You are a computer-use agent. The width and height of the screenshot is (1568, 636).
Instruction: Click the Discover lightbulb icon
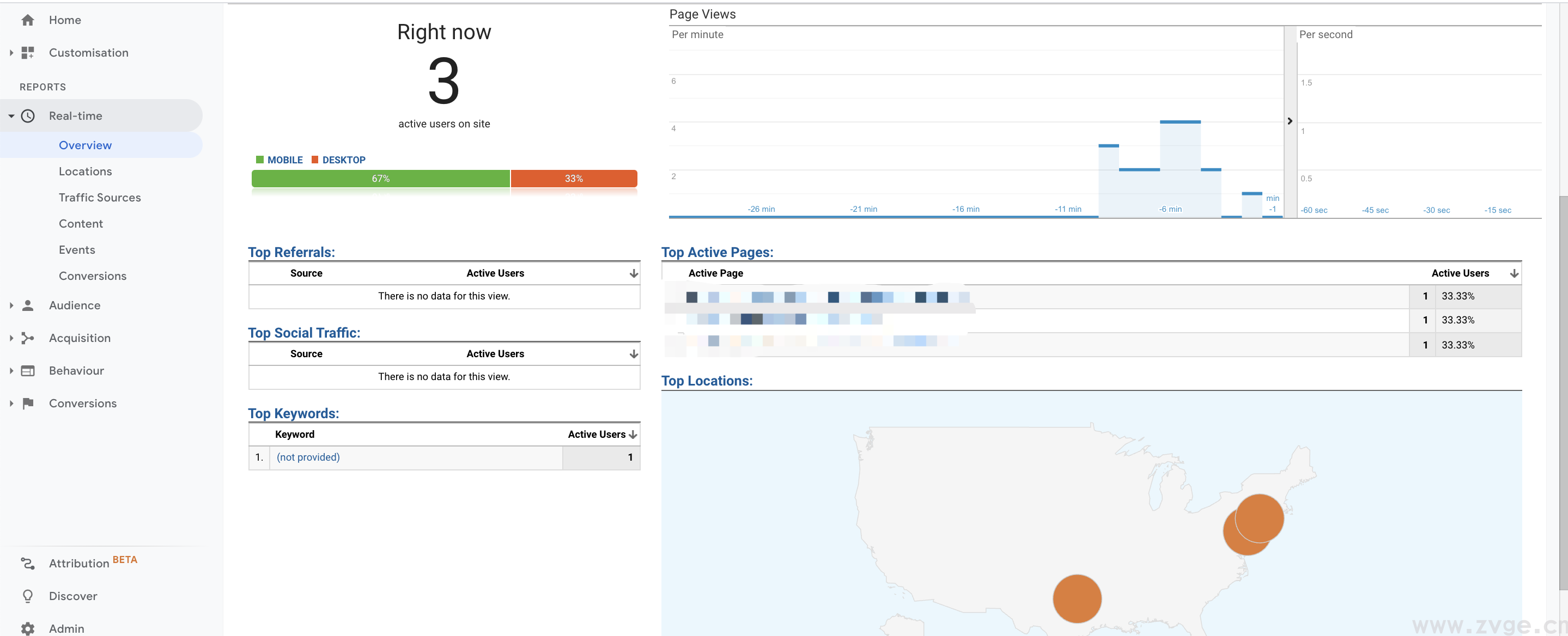[27, 596]
